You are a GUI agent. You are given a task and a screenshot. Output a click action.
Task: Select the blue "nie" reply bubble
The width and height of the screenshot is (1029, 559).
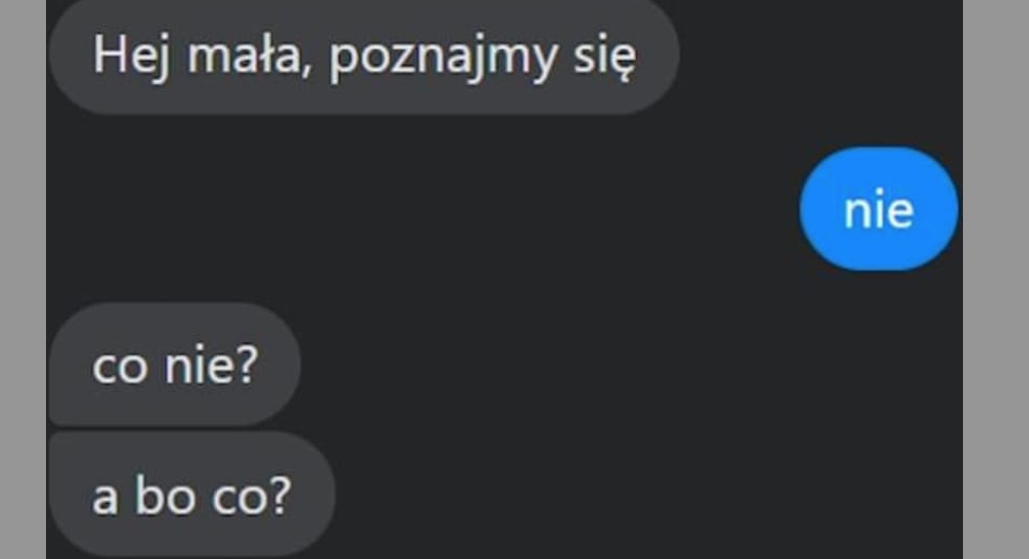[x=879, y=209]
